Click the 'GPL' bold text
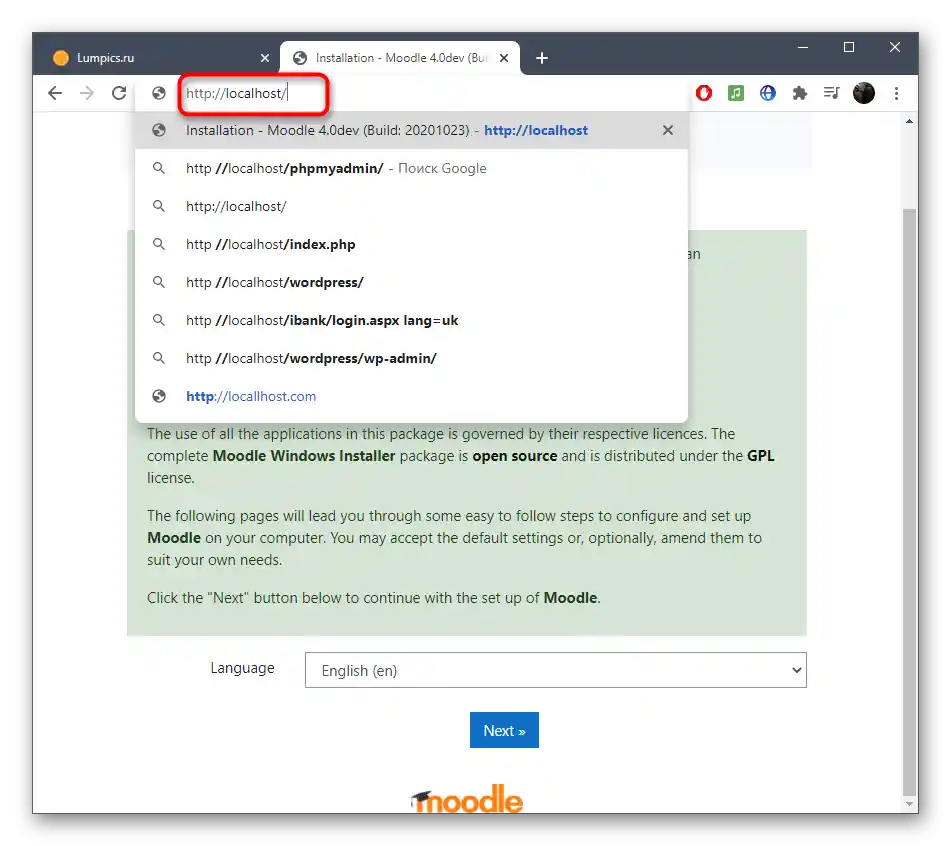 761,456
